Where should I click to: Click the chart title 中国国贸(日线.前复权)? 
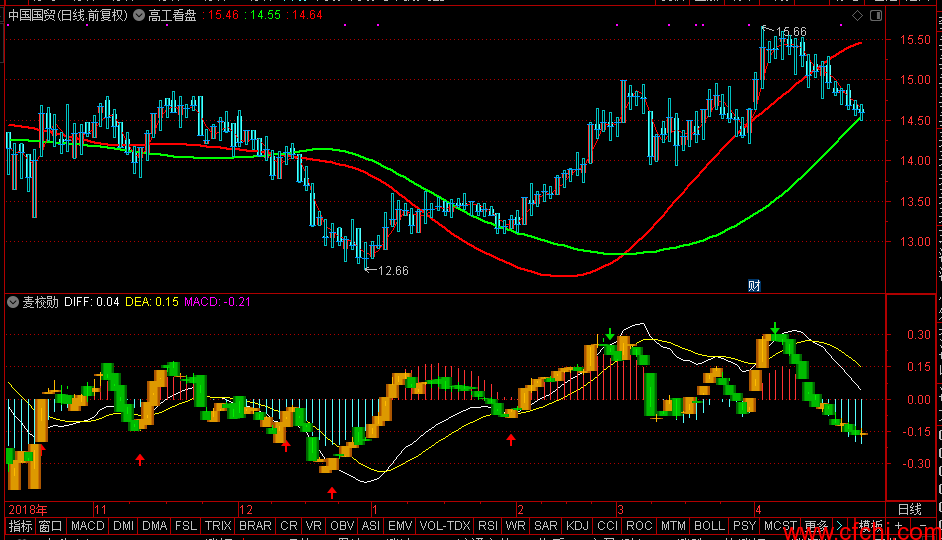[68, 15]
